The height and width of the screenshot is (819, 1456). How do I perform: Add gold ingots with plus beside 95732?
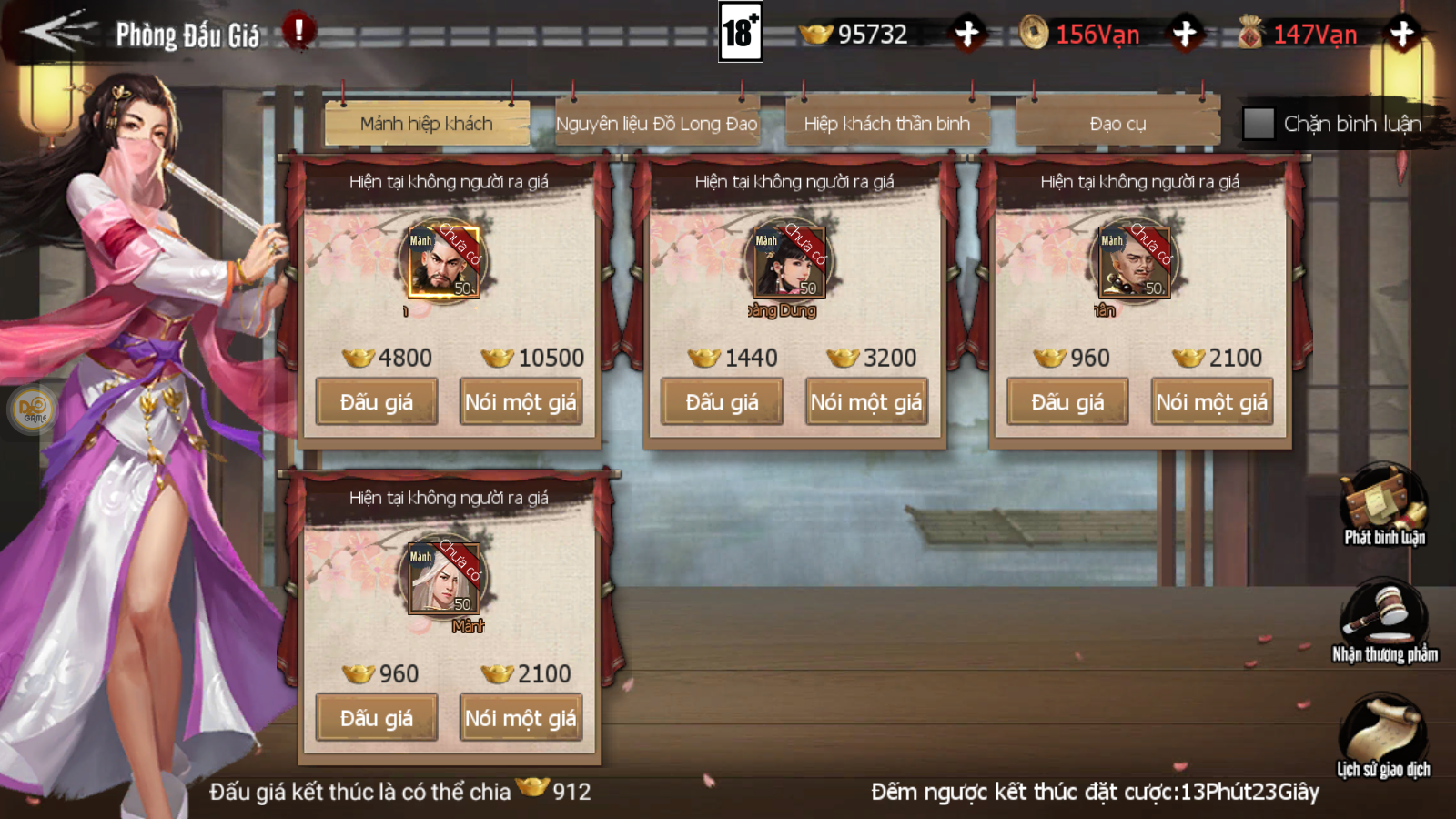tap(967, 34)
